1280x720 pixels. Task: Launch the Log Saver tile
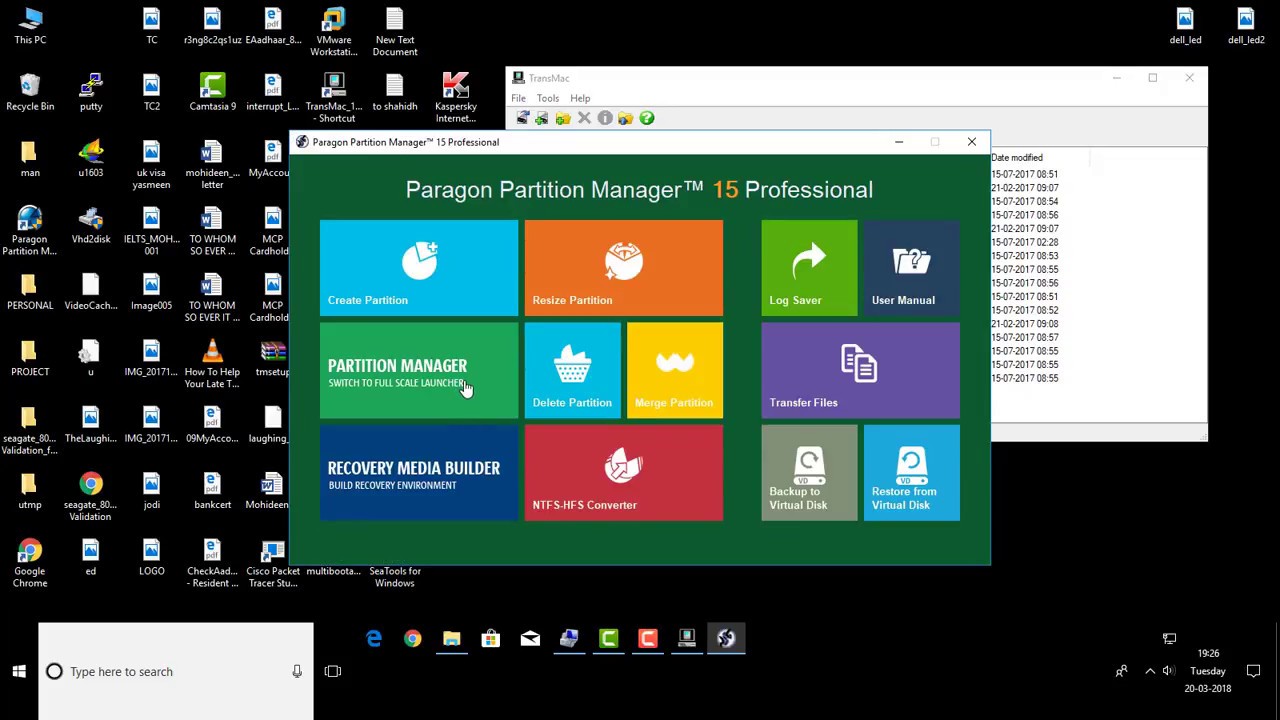[809, 268]
